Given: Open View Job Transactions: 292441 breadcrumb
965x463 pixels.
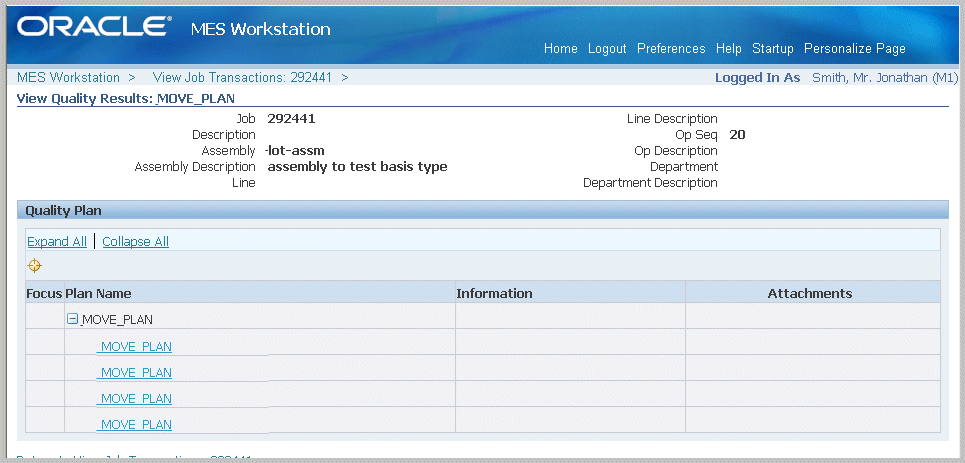Looking at the screenshot, I should coord(242,78).
